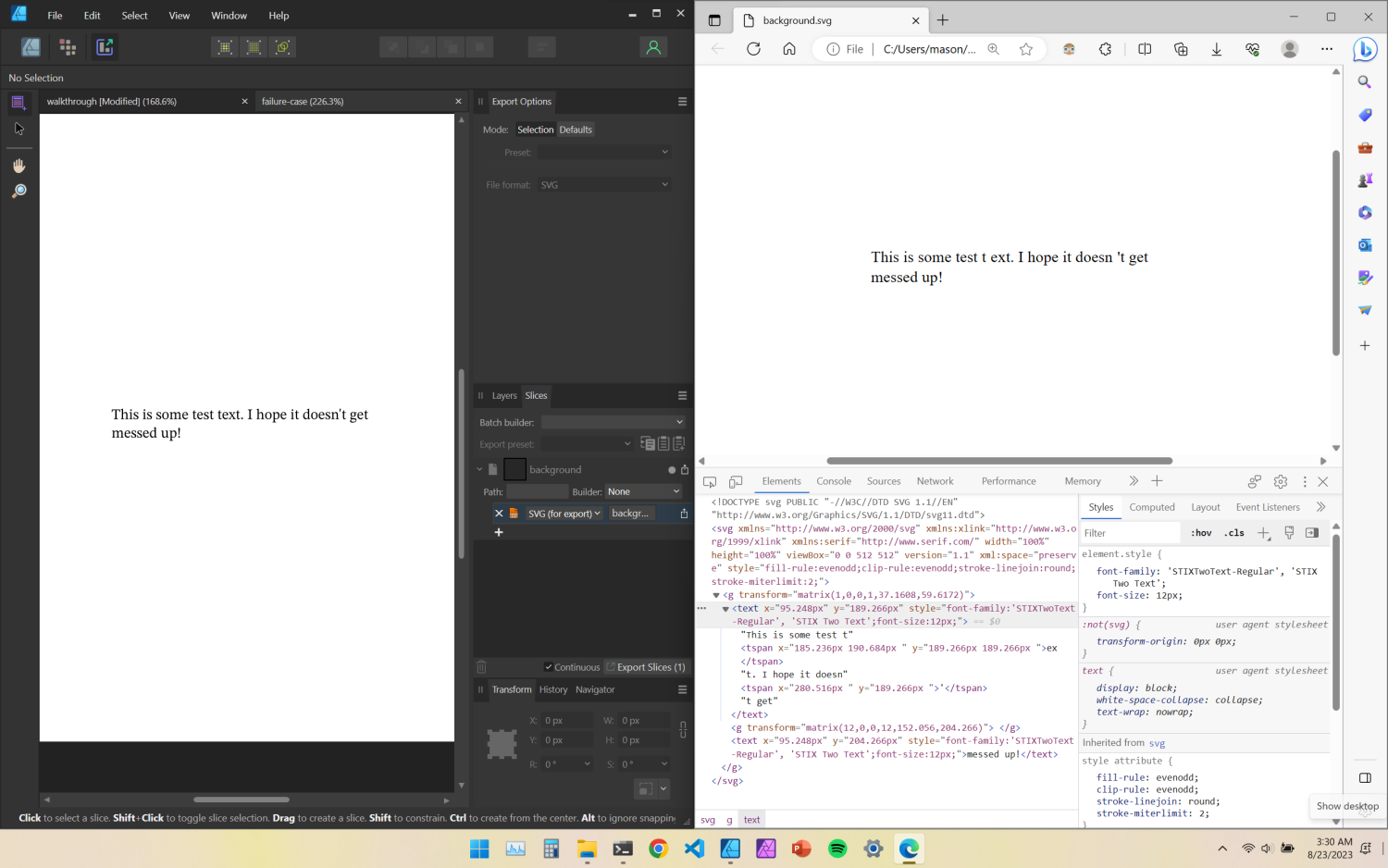The width and height of the screenshot is (1388, 868).
Task: Collapse the text element node in Elements tree
Action: pyautogui.click(x=725, y=609)
